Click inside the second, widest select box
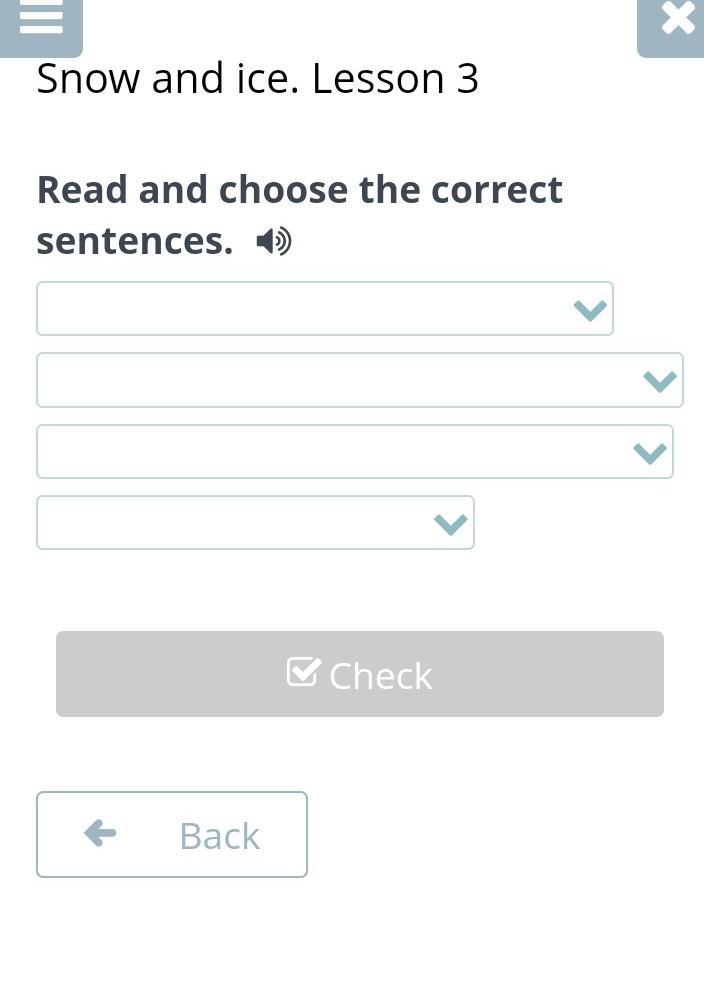The height and width of the screenshot is (1005, 704). 330,380
